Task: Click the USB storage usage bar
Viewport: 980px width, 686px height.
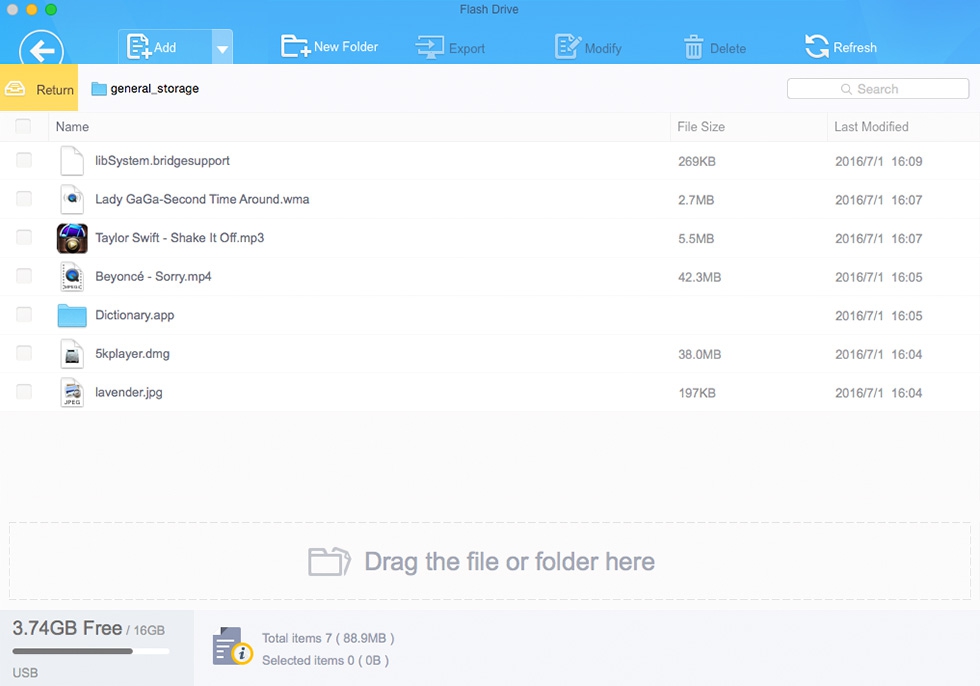Action: [x=91, y=651]
